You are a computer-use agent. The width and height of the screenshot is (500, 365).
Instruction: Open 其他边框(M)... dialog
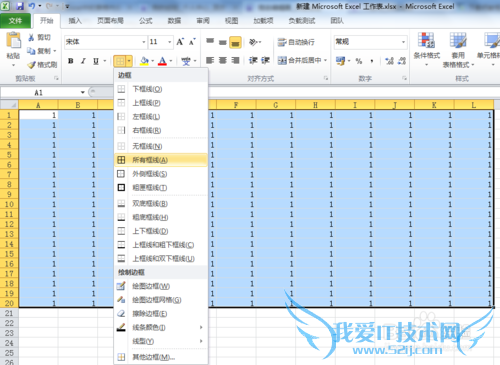161,357
